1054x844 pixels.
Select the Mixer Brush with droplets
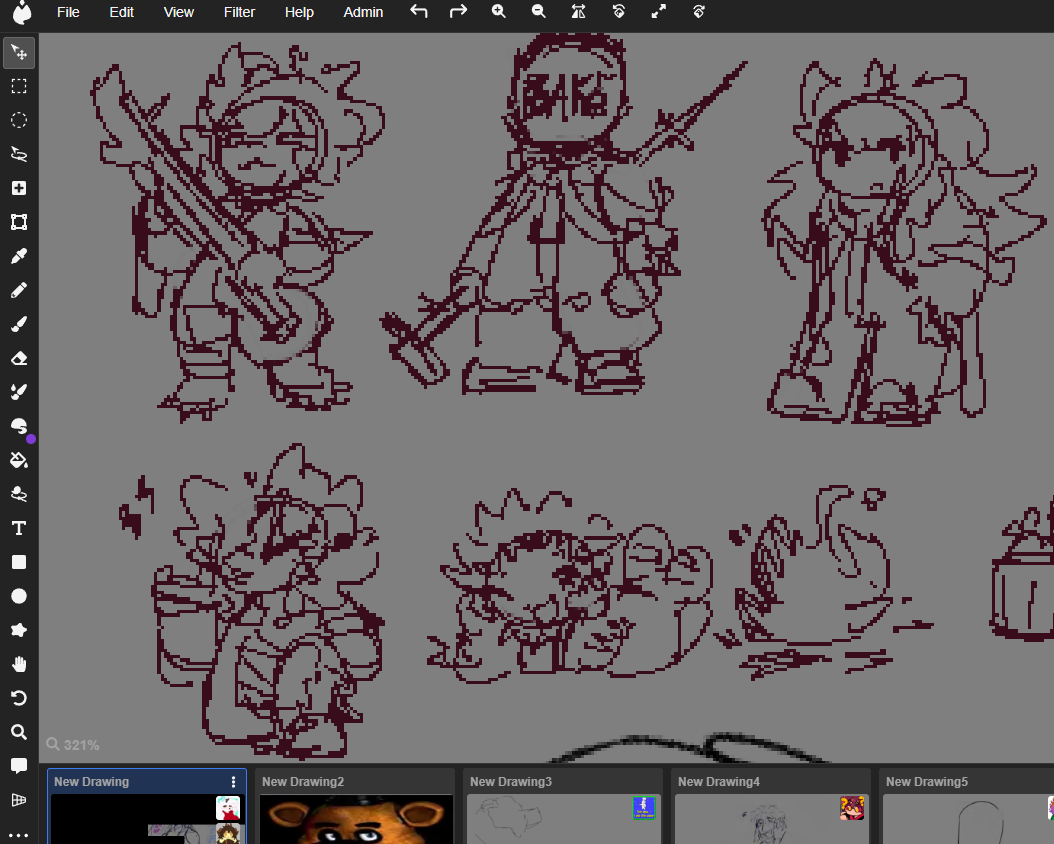pos(19,392)
